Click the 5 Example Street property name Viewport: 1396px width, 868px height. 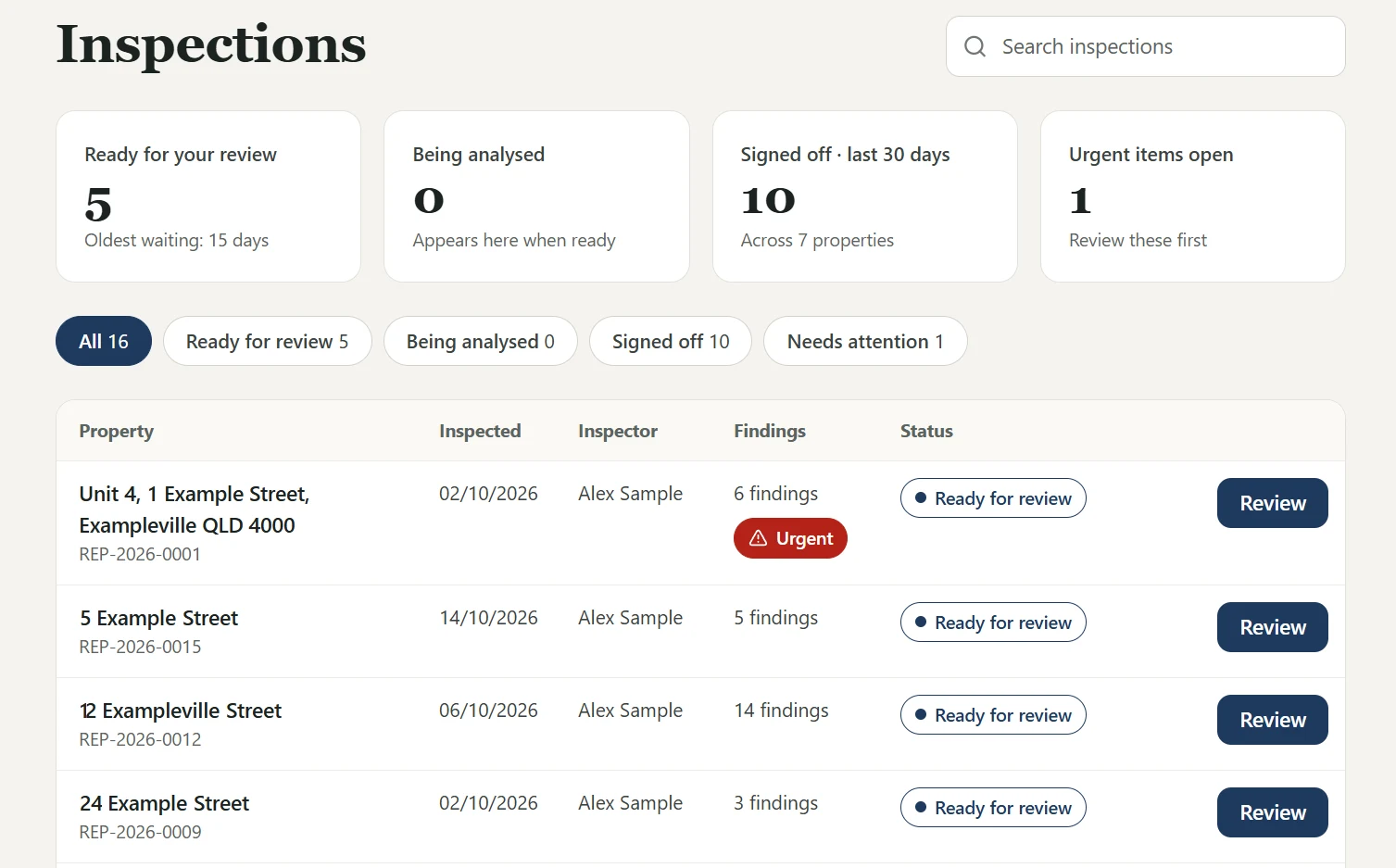[159, 618]
